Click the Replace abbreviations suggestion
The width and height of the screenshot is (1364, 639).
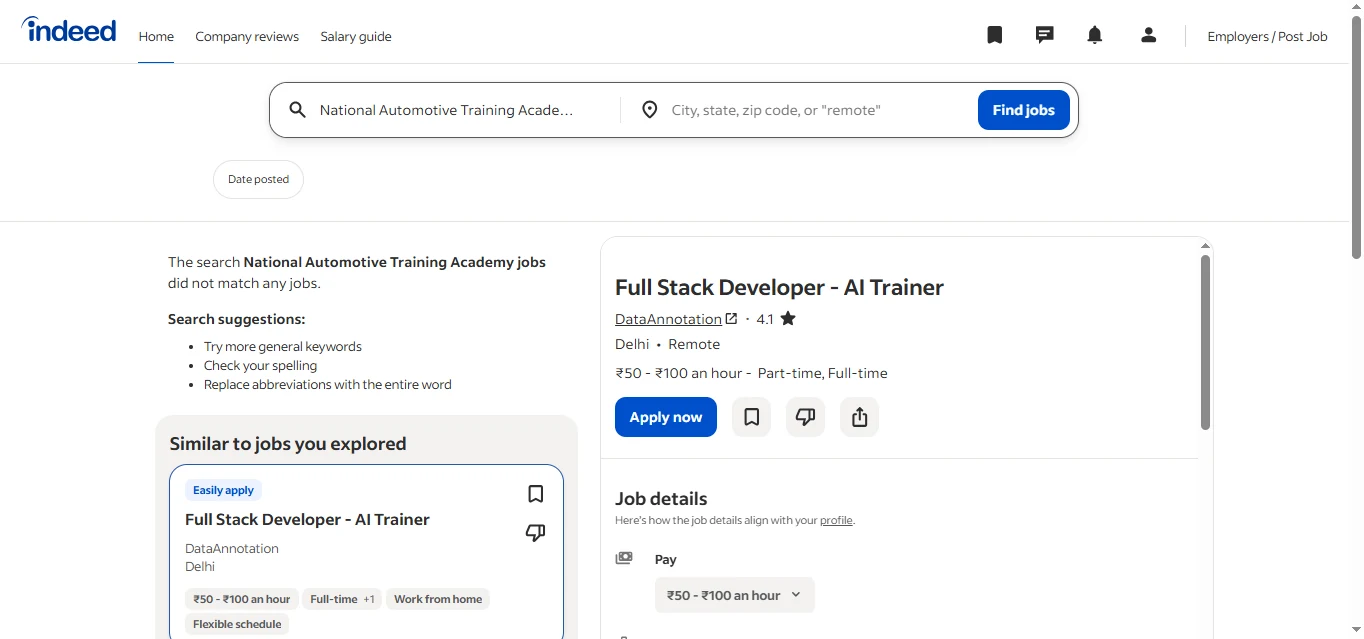point(328,384)
